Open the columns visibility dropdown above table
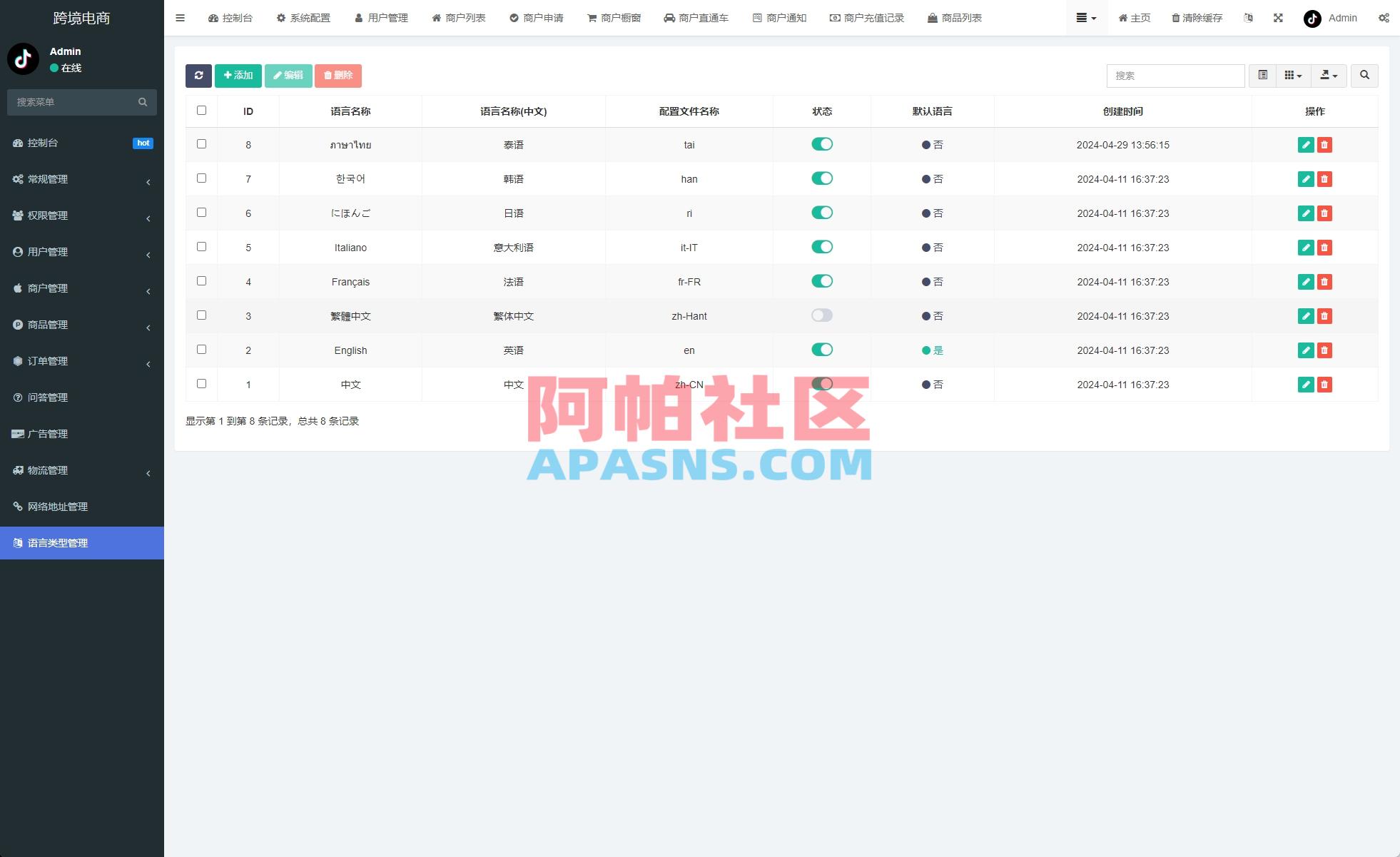Image resolution: width=1400 pixels, height=857 pixels. (1292, 76)
